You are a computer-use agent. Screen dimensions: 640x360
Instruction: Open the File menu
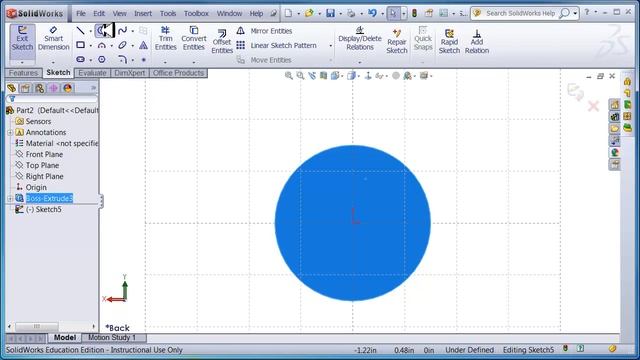point(81,13)
